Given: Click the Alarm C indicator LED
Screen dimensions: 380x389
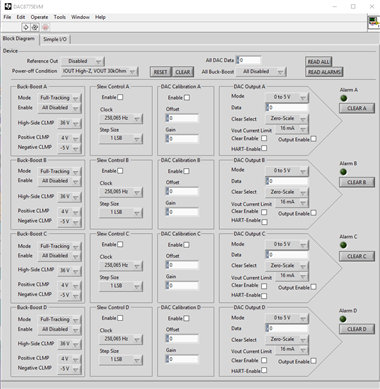Looking at the screenshot, I should coord(343,245).
